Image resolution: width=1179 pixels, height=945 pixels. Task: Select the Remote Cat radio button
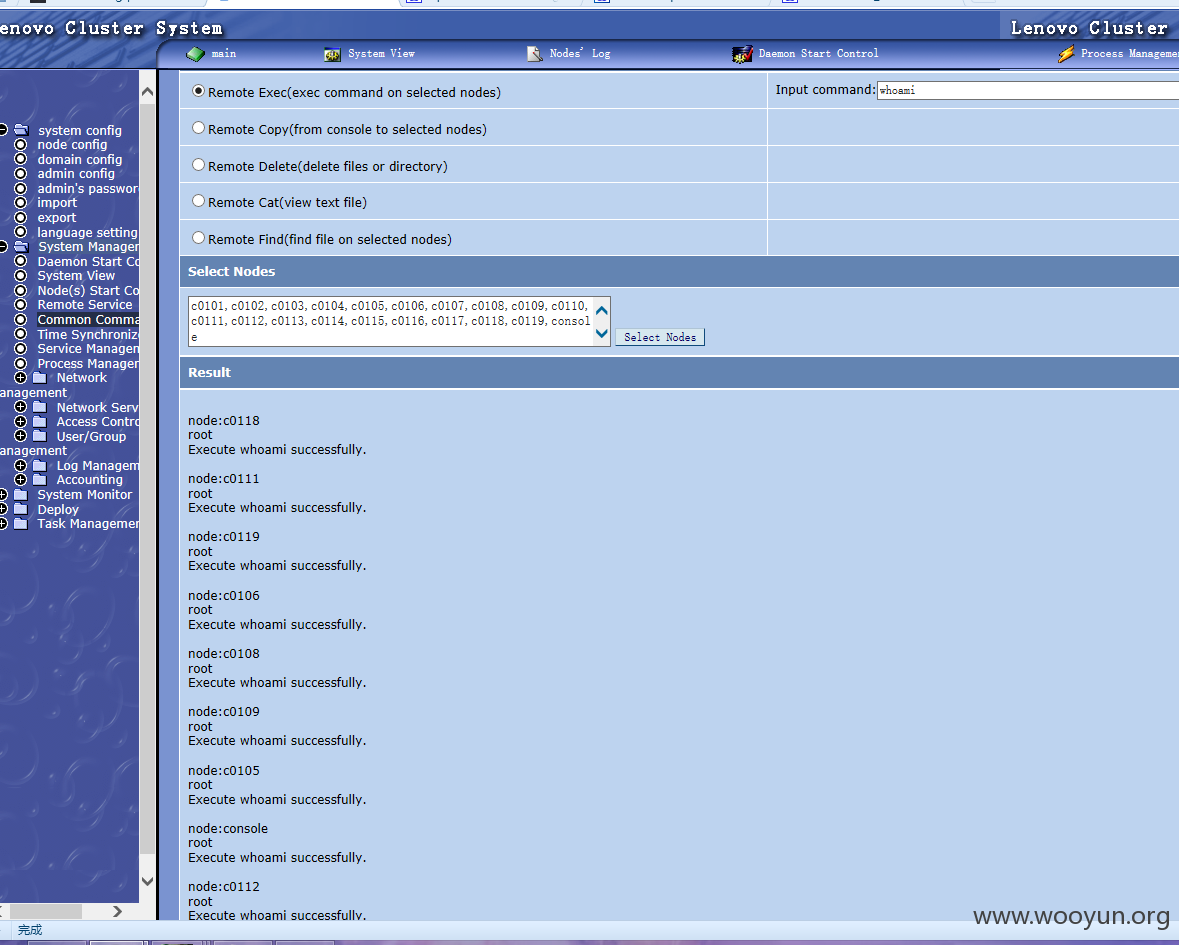tap(199, 201)
